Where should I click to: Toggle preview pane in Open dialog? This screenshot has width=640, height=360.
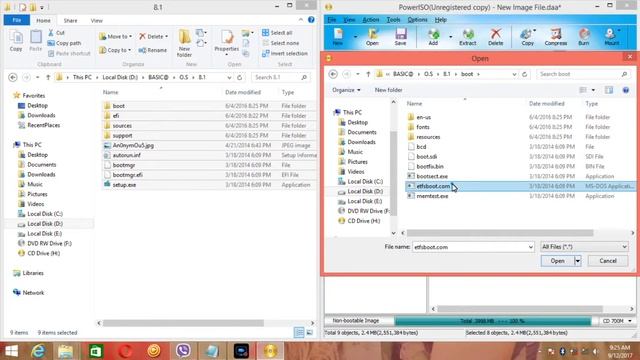(609, 90)
